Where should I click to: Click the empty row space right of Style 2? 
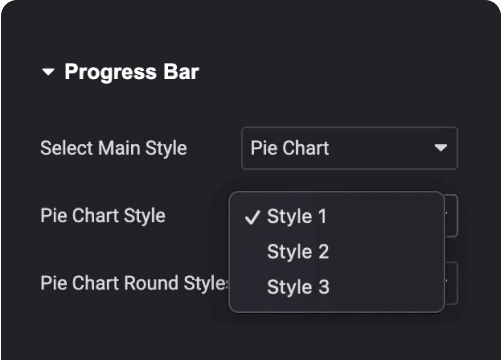[385, 252]
